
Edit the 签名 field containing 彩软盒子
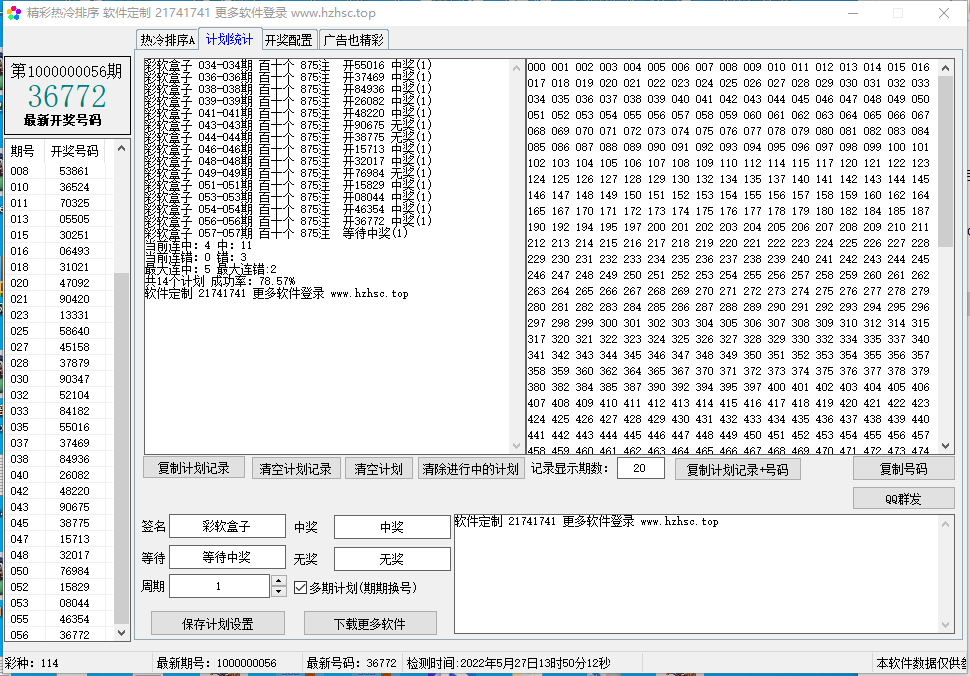227,526
